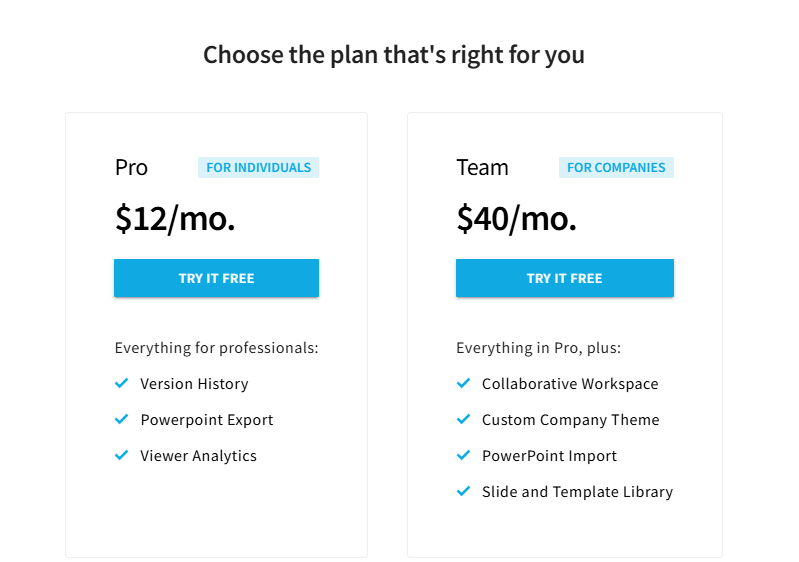The image size is (799, 562).
Task: Click the $12/mo. price
Action: (x=175, y=219)
